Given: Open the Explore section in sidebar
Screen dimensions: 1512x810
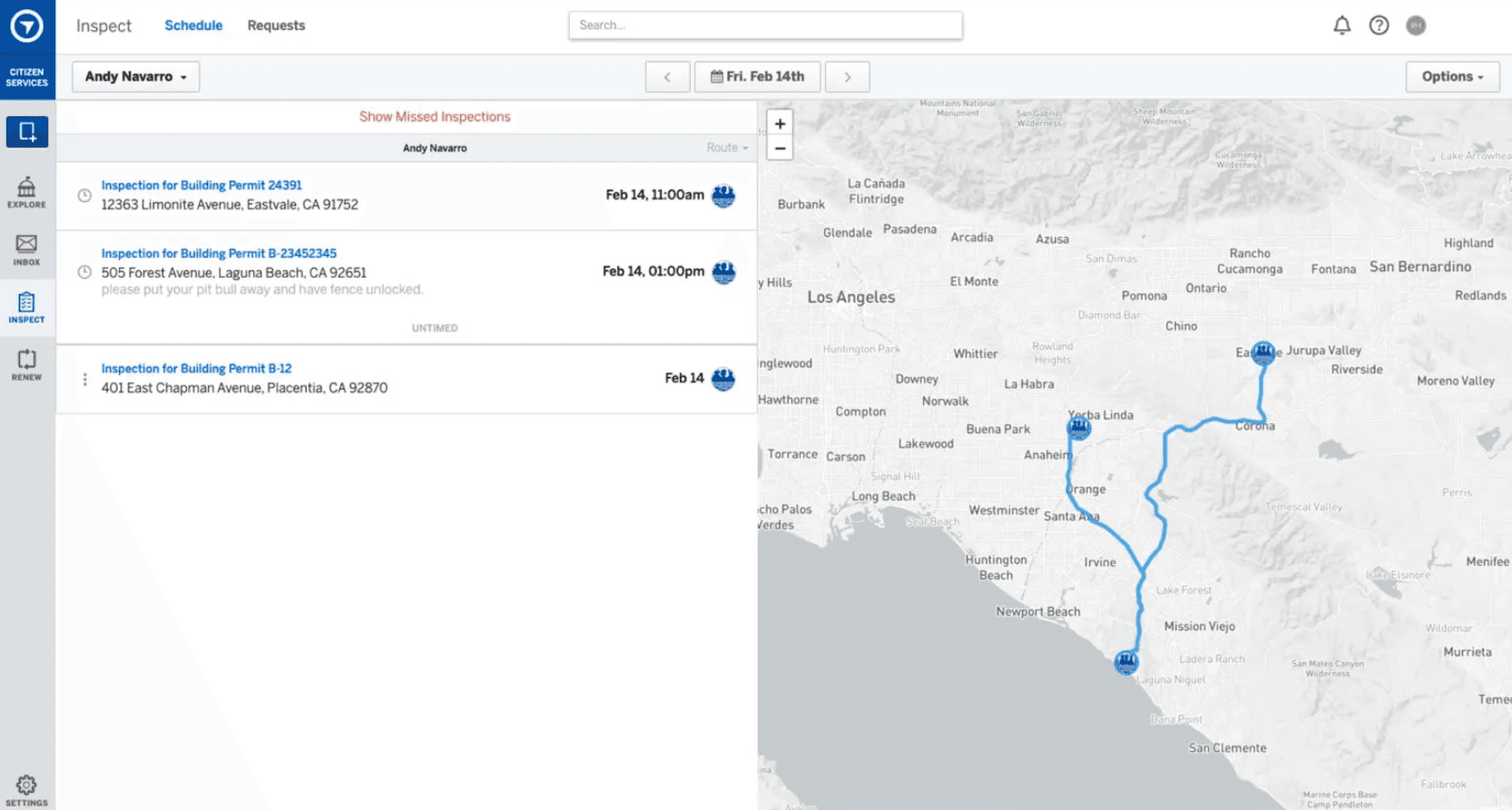Looking at the screenshot, I should (x=26, y=193).
